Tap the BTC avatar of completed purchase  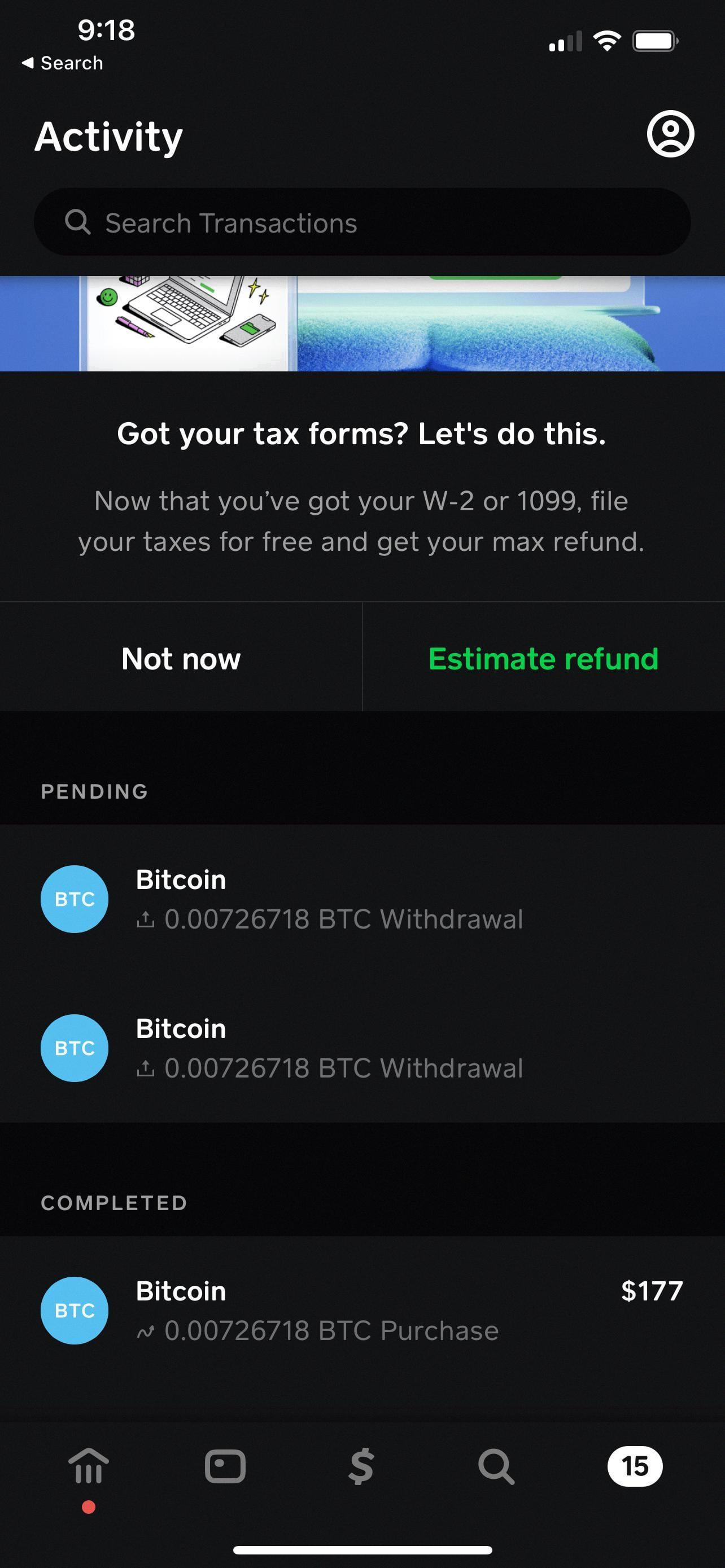tap(75, 1310)
